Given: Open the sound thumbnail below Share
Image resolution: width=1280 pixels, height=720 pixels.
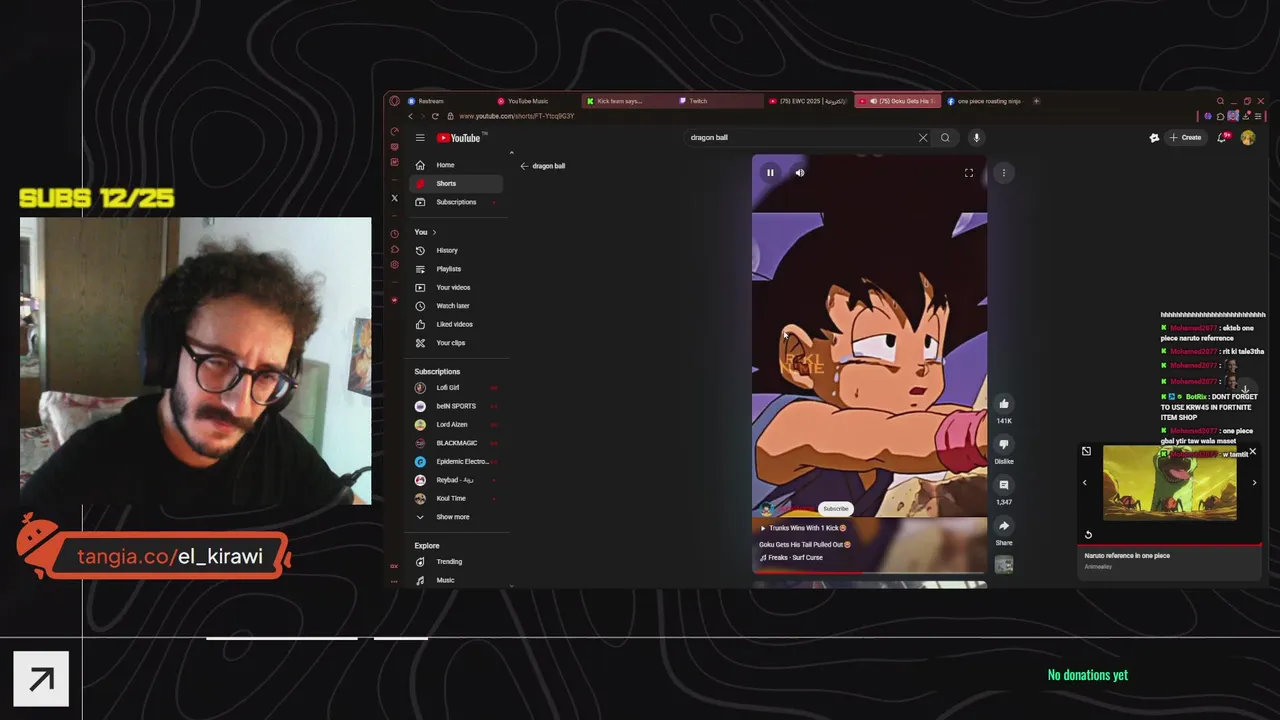Looking at the screenshot, I should pyautogui.click(x=1004, y=565).
